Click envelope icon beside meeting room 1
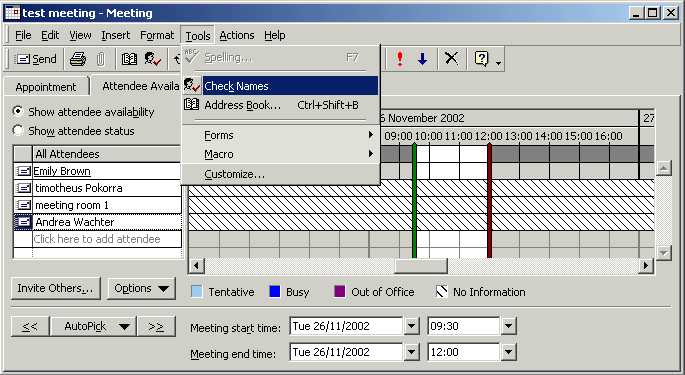 coord(23,205)
